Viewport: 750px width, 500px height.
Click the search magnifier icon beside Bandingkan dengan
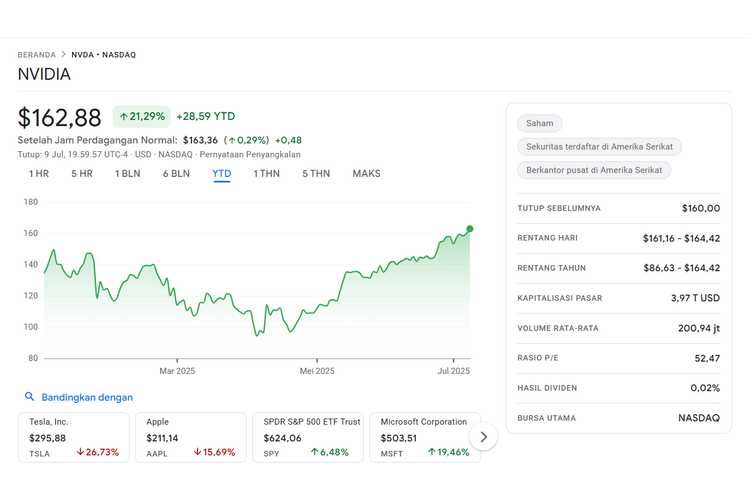(x=30, y=397)
